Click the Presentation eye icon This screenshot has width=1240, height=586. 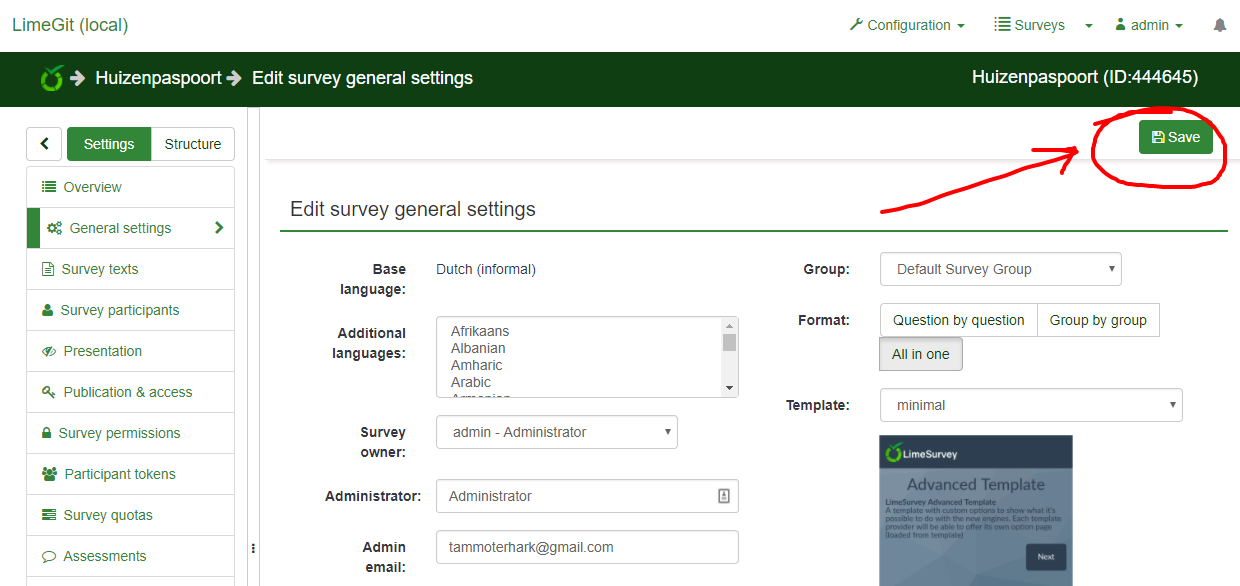point(48,351)
